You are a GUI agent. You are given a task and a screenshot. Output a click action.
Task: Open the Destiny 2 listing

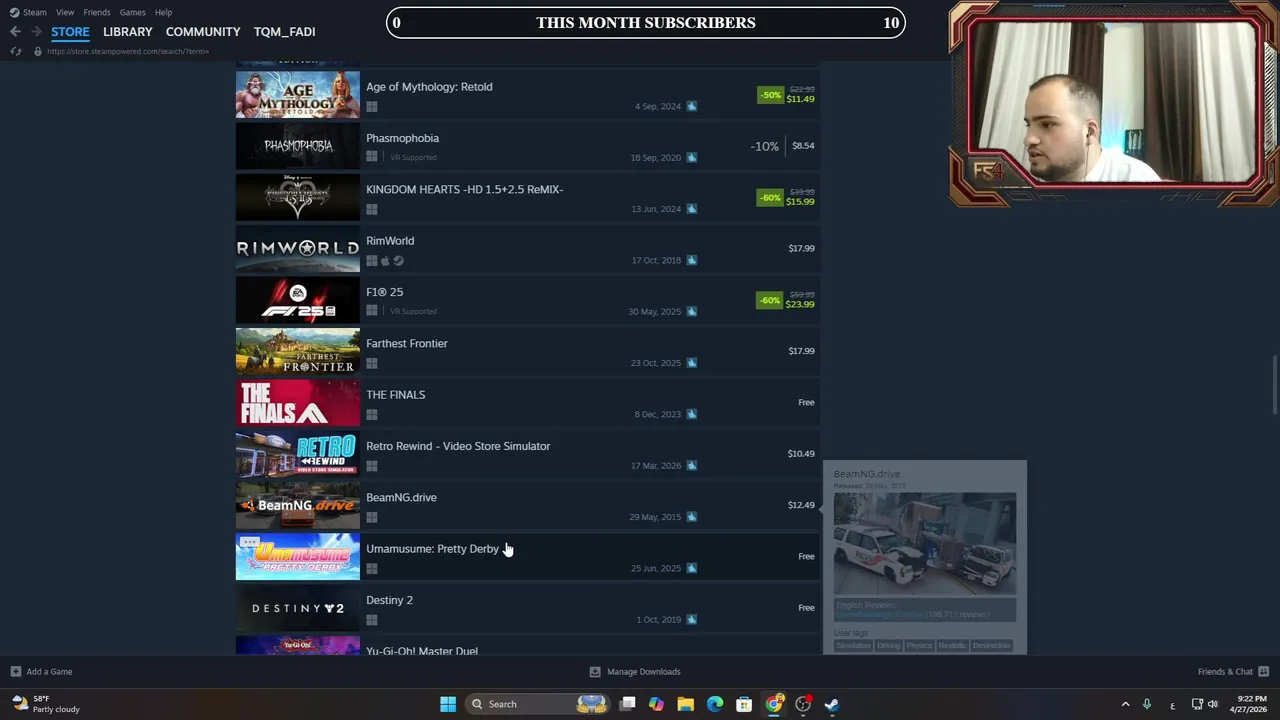point(527,608)
